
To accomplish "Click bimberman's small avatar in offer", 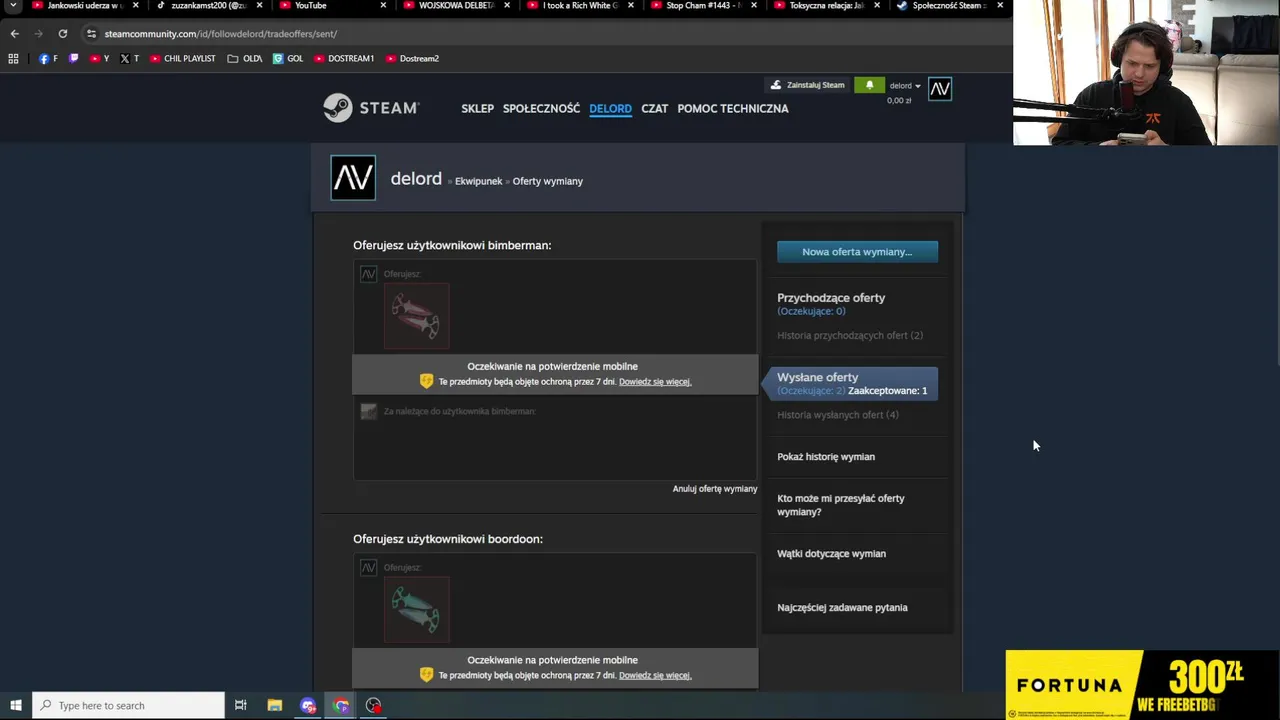I will pyautogui.click(x=368, y=411).
